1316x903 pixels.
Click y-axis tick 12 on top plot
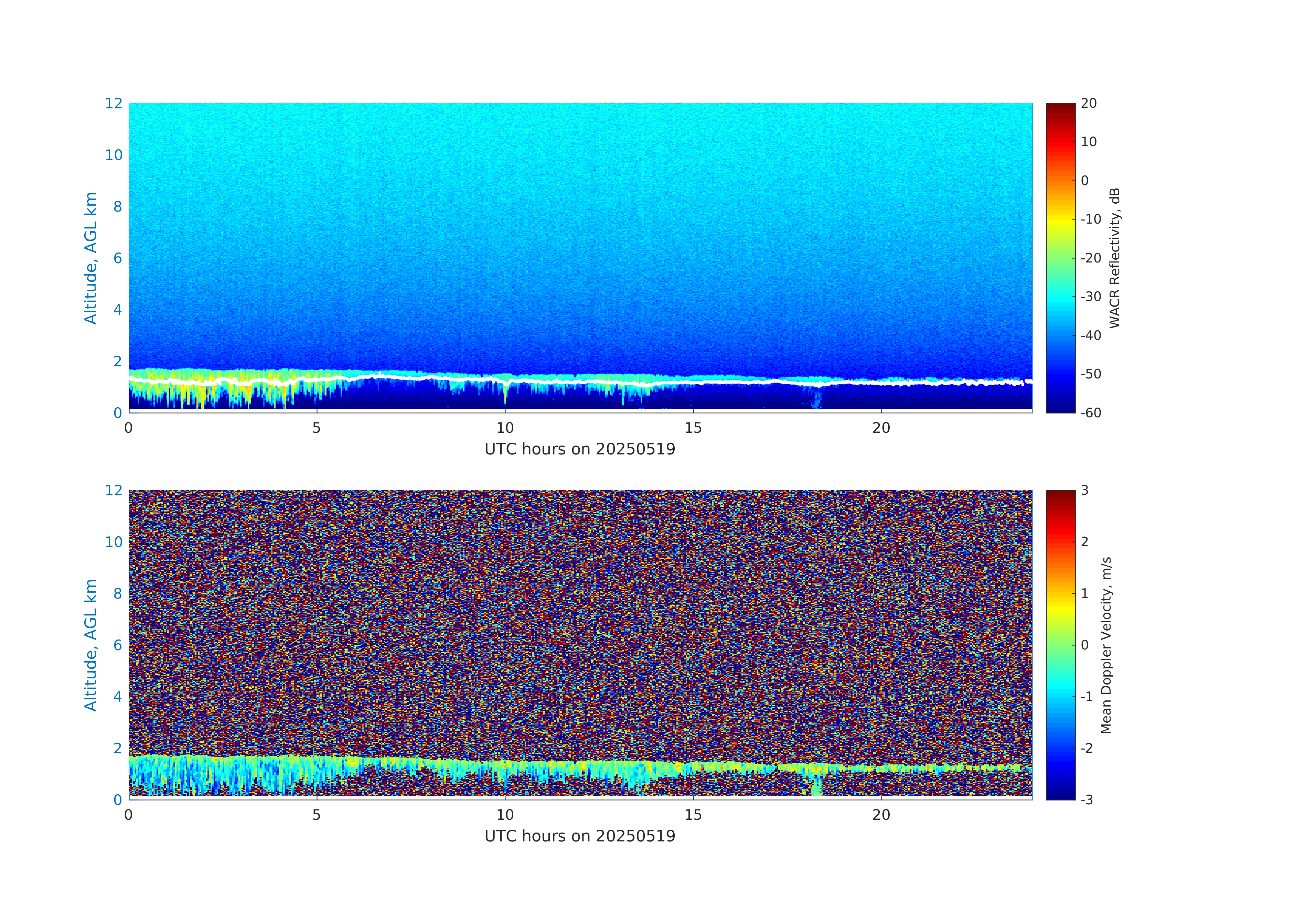click(x=114, y=104)
